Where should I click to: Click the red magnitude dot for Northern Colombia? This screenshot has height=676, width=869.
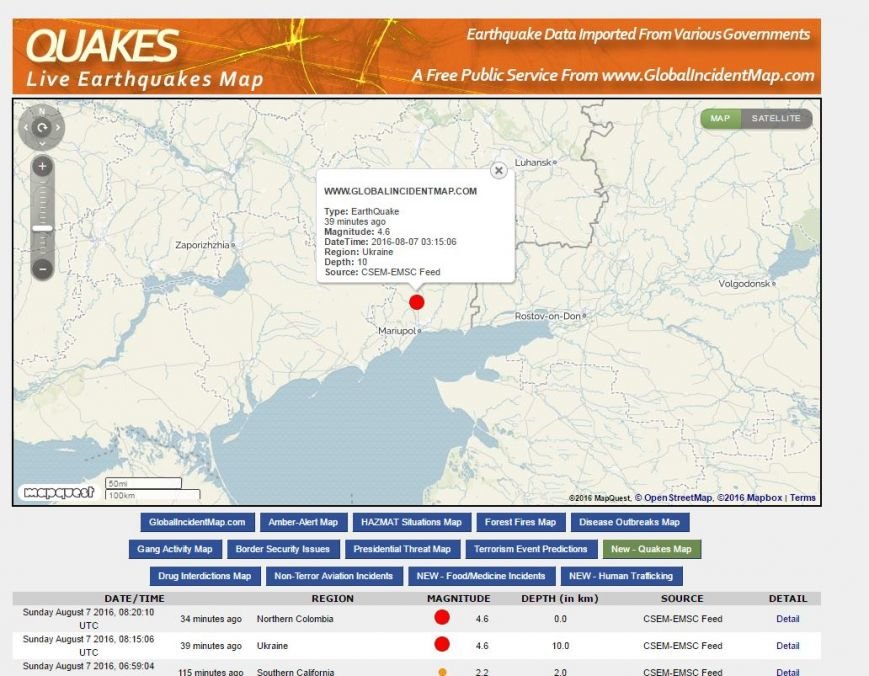[442, 617]
